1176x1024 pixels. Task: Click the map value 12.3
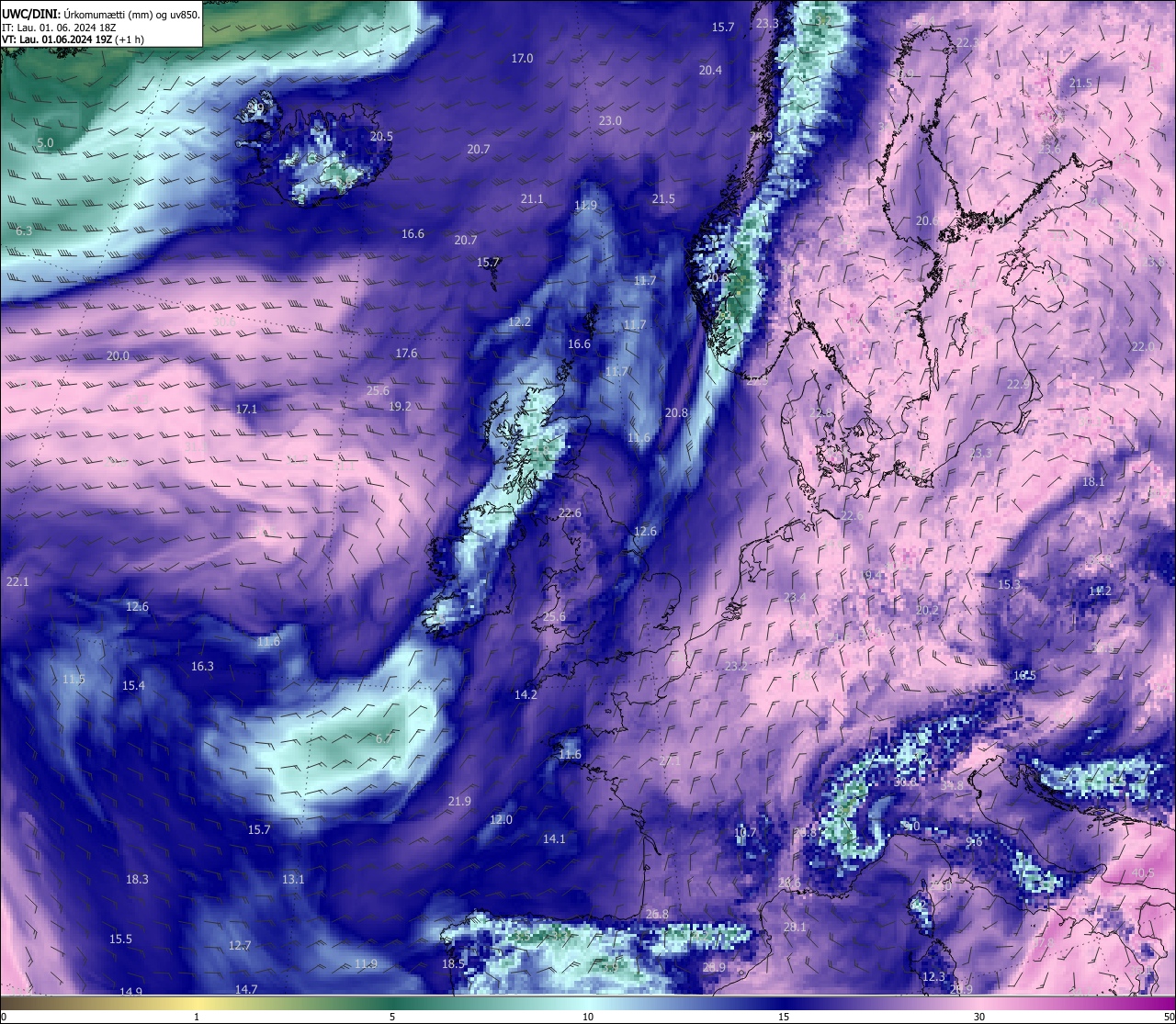(933, 977)
